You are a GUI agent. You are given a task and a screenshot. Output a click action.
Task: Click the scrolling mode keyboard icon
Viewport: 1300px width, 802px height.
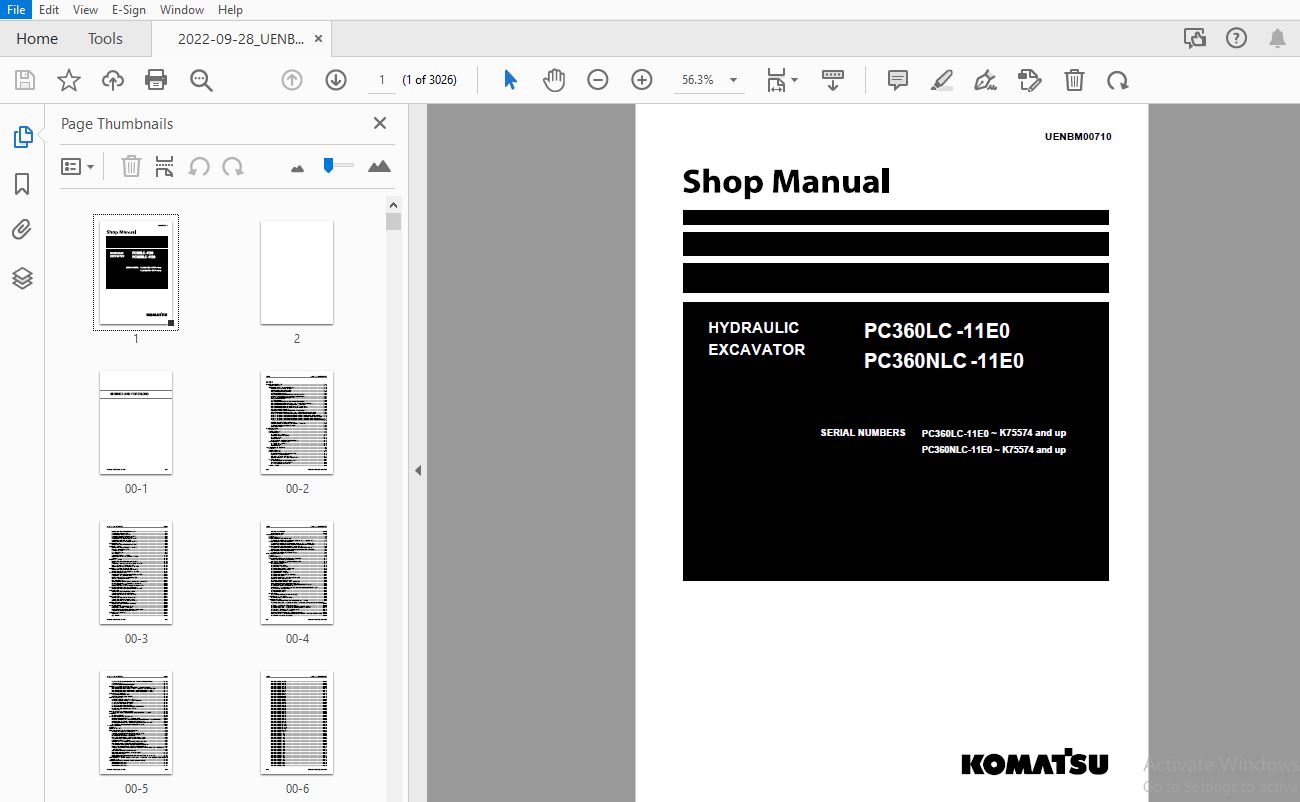tap(832, 80)
